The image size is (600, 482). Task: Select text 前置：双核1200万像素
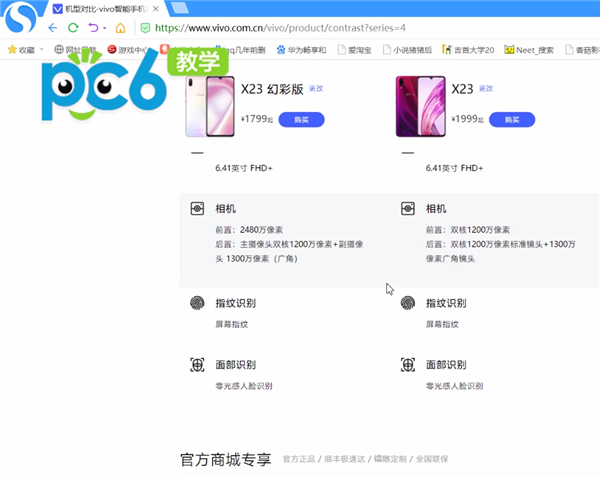pos(468,230)
